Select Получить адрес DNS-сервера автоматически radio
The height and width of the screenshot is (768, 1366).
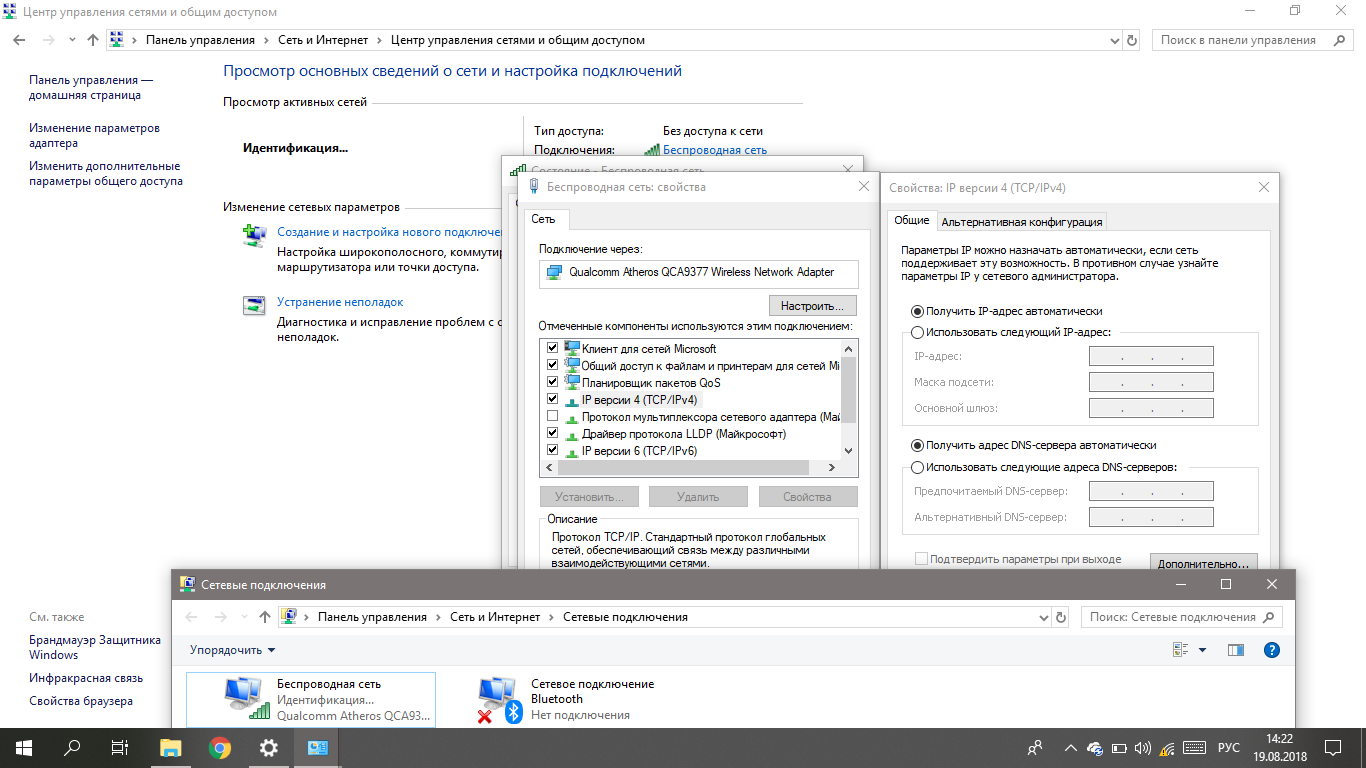click(917, 445)
